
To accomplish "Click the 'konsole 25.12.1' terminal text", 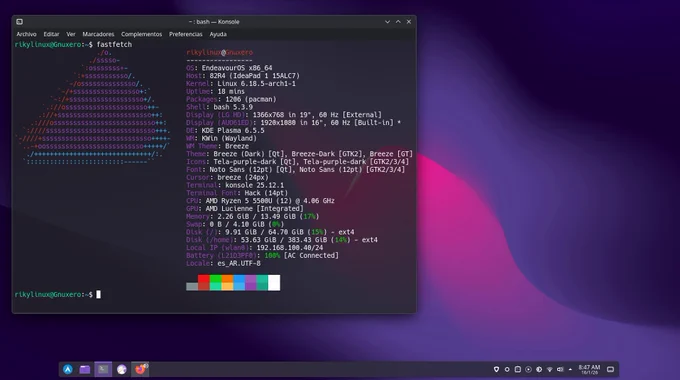I will coord(255,185).
